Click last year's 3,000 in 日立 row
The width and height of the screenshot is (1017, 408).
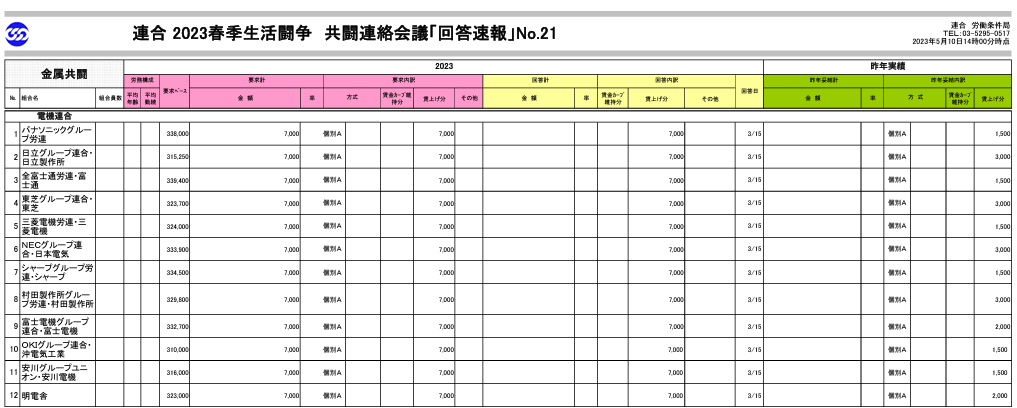click(1002, 156)
